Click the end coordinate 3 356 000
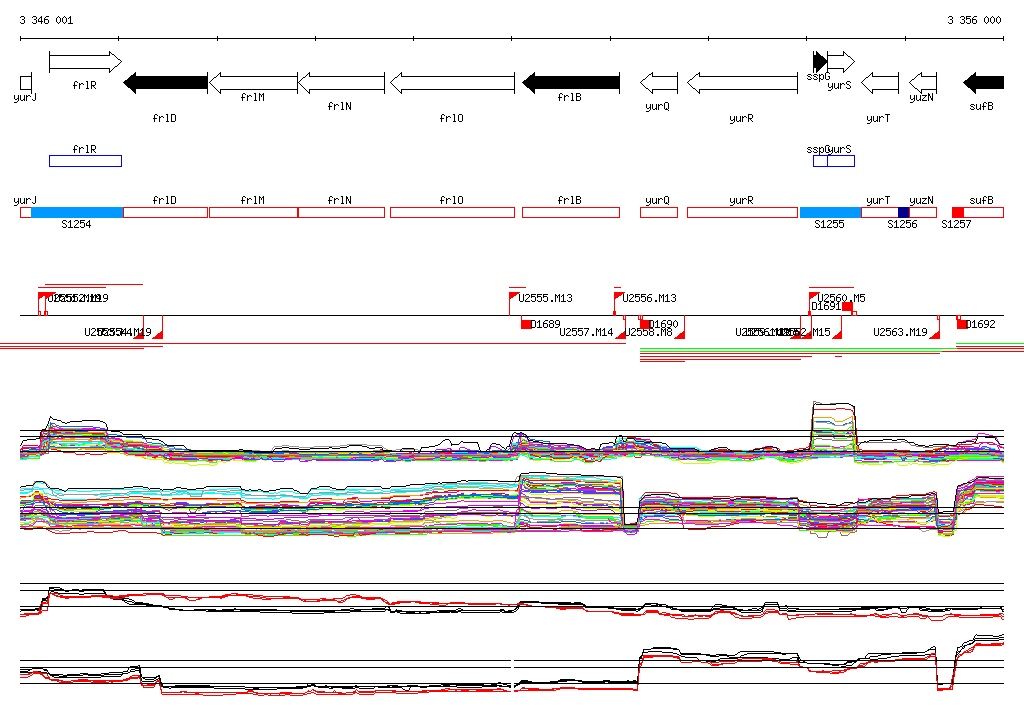This screenshot has height=714, width=1024. (974, 20)
